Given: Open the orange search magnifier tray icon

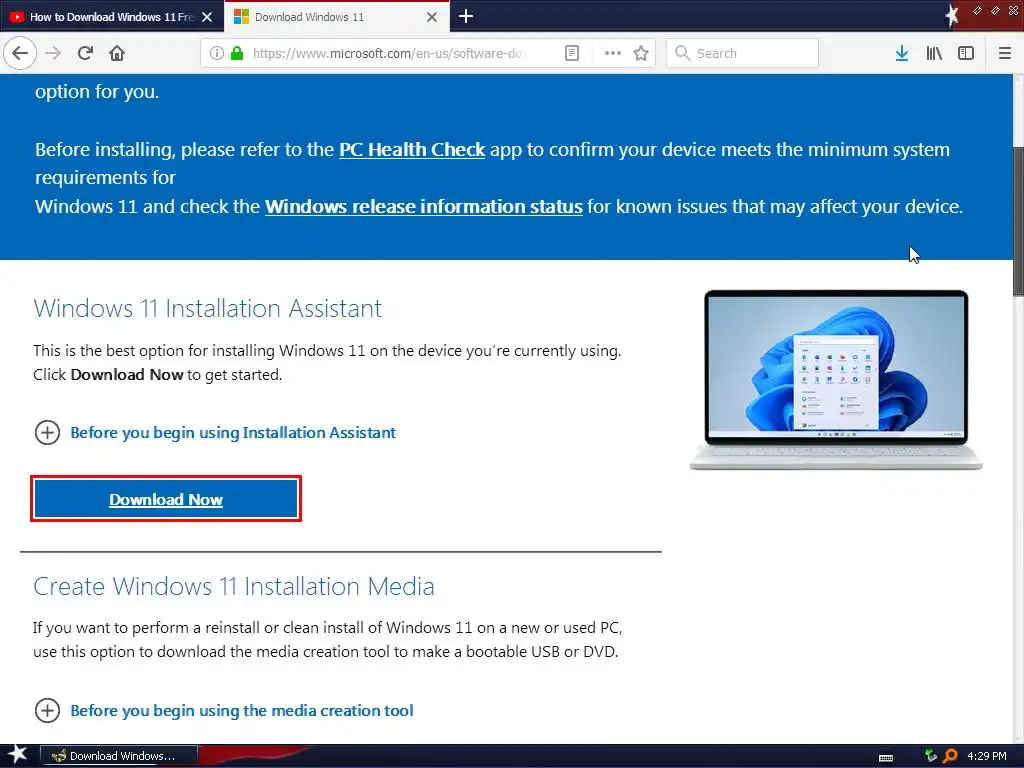Looking at the screenshot, I should tap(950, 756).
